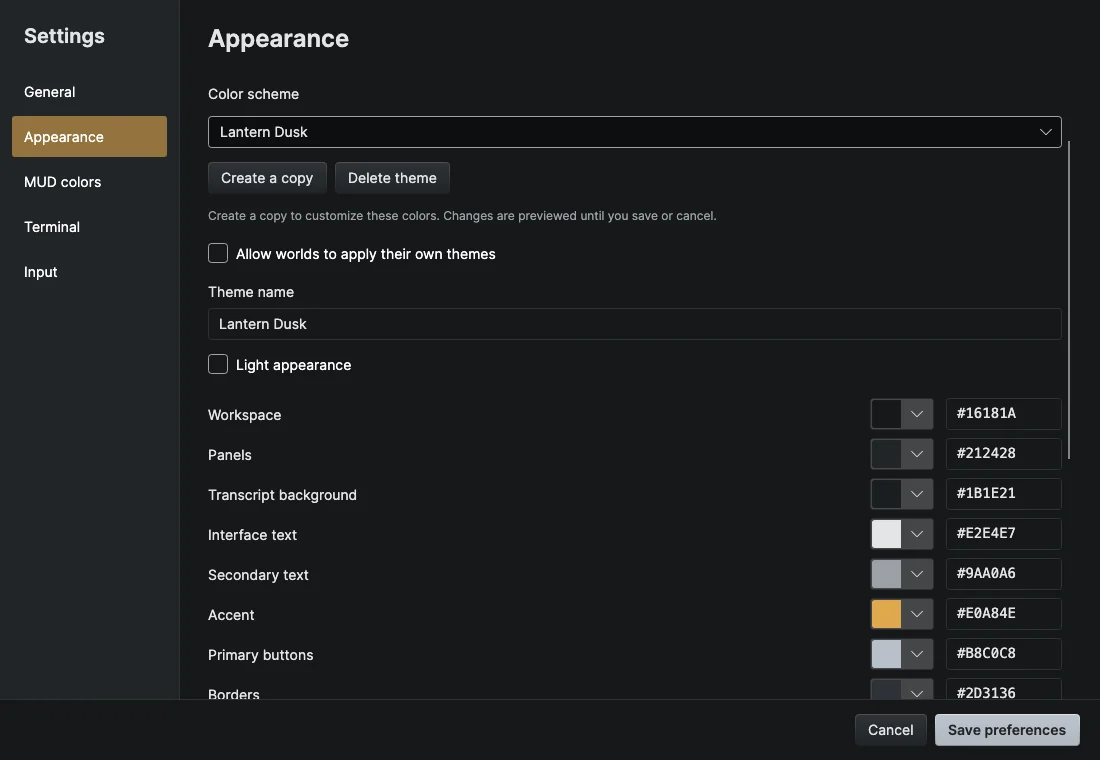Click the Theme name input field
This screenshot has width=1100, height=760.
tap(634, 324)
